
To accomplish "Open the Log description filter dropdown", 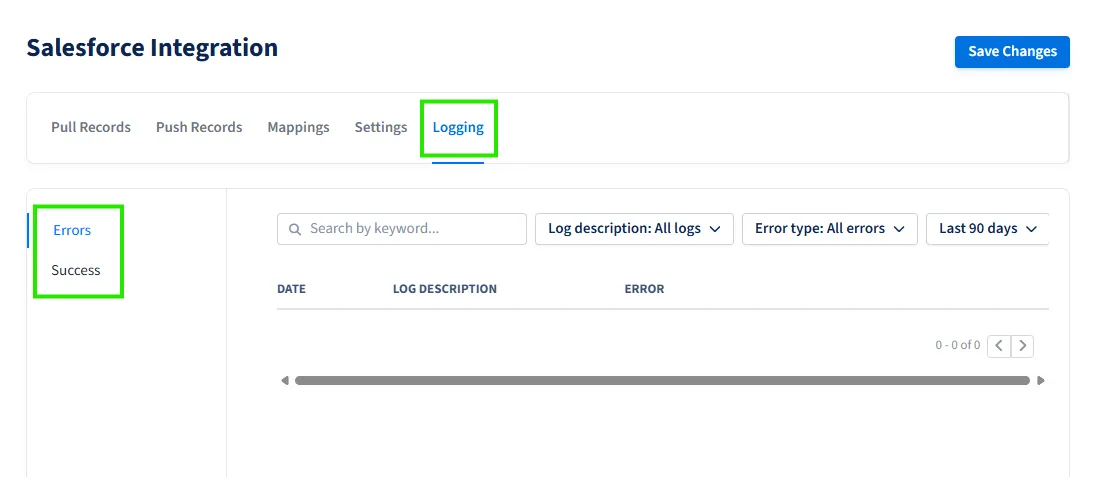I will coord(634,229).
